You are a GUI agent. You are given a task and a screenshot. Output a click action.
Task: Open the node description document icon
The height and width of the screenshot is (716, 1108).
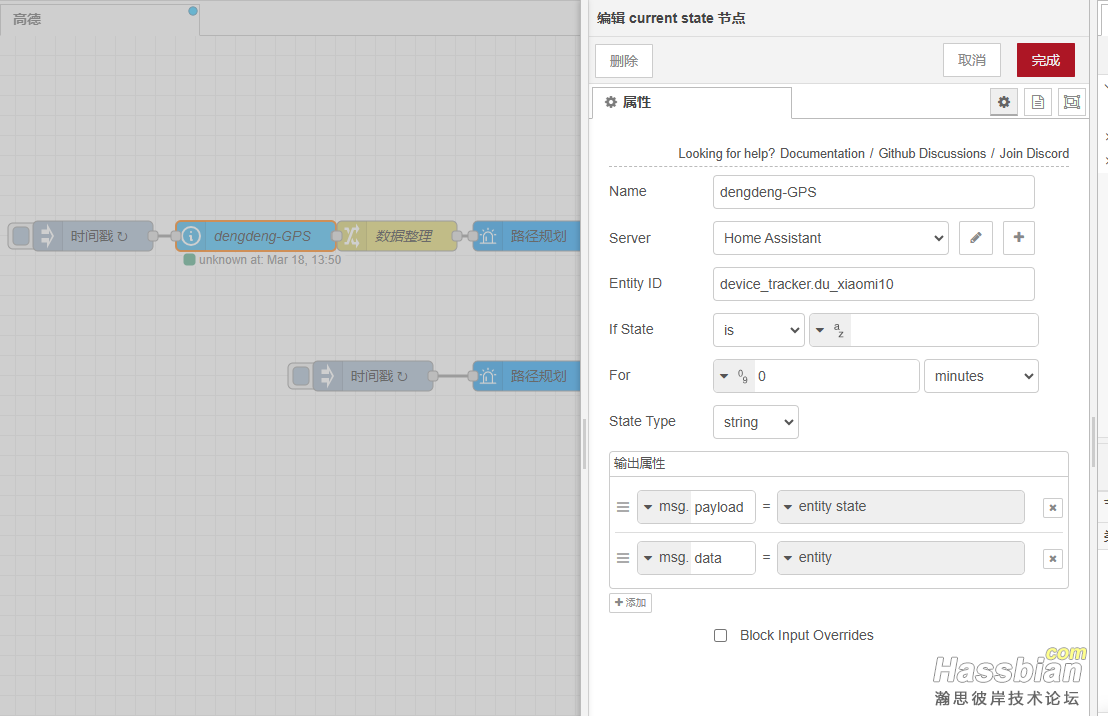(1037, 102)
